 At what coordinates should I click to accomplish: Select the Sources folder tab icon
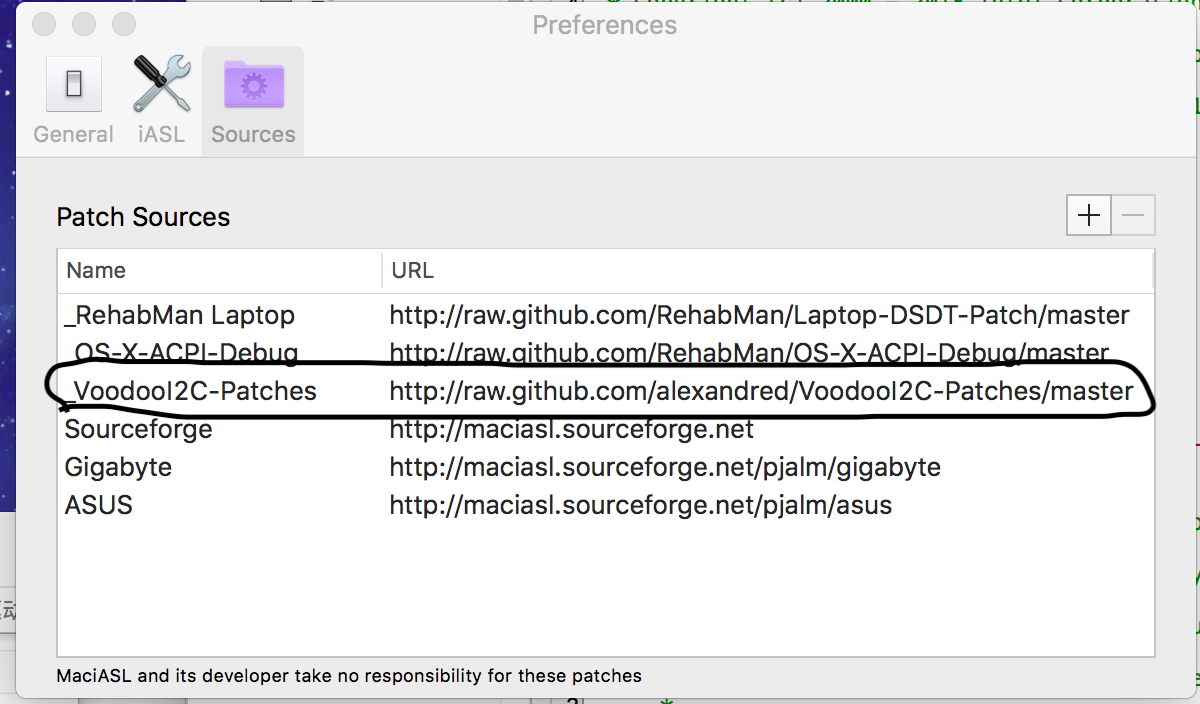pyautogui.click(x=253, y=84)
